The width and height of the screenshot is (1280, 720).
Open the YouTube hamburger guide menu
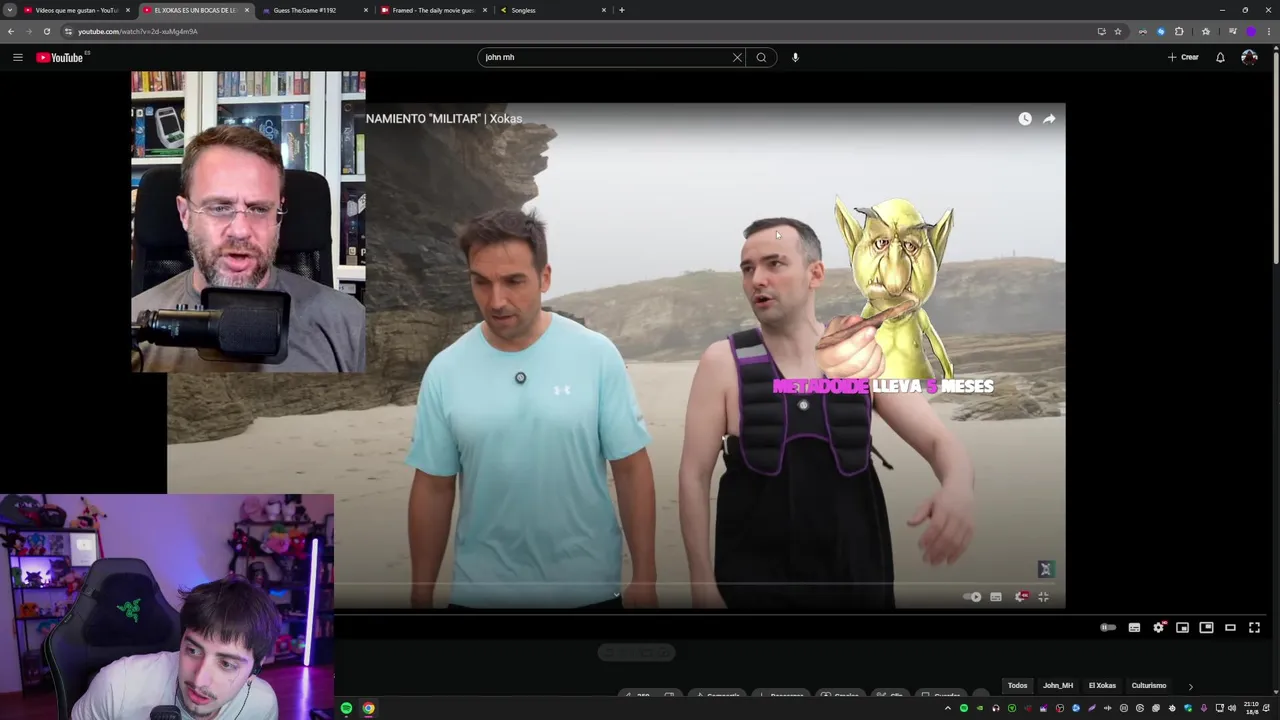pyautogui.click(x=18, y=57)
